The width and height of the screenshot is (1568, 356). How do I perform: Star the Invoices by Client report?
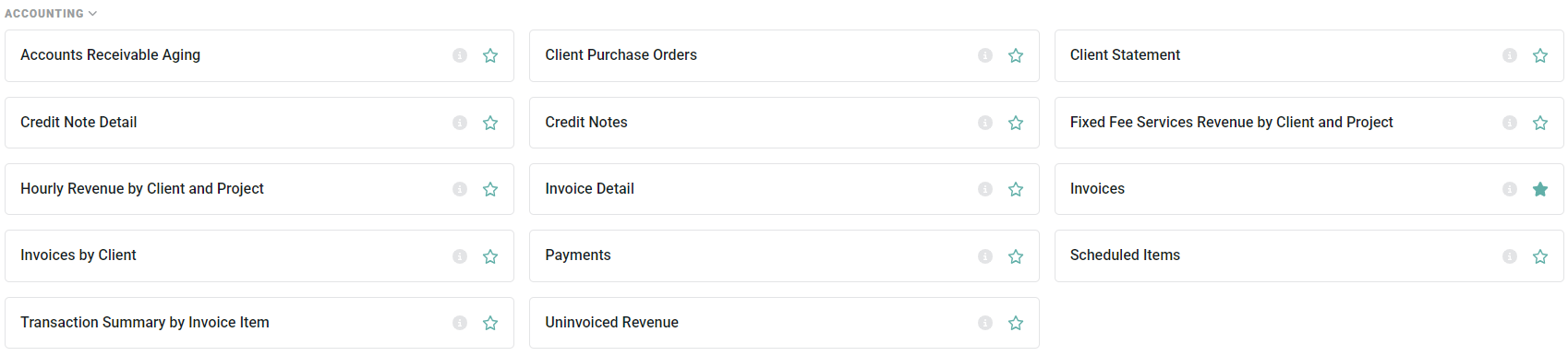(490, 256)
